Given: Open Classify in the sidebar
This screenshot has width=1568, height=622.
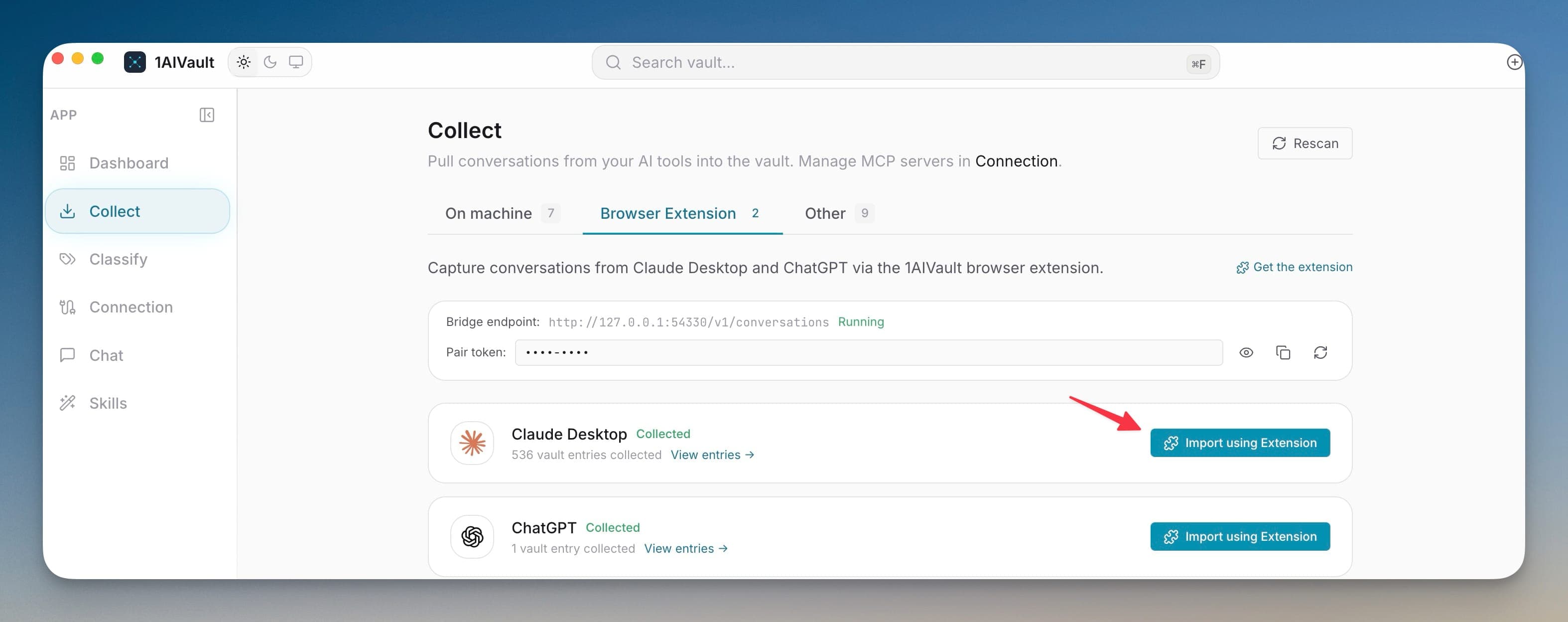Looking at the screenshot, I should pos(137,260).
